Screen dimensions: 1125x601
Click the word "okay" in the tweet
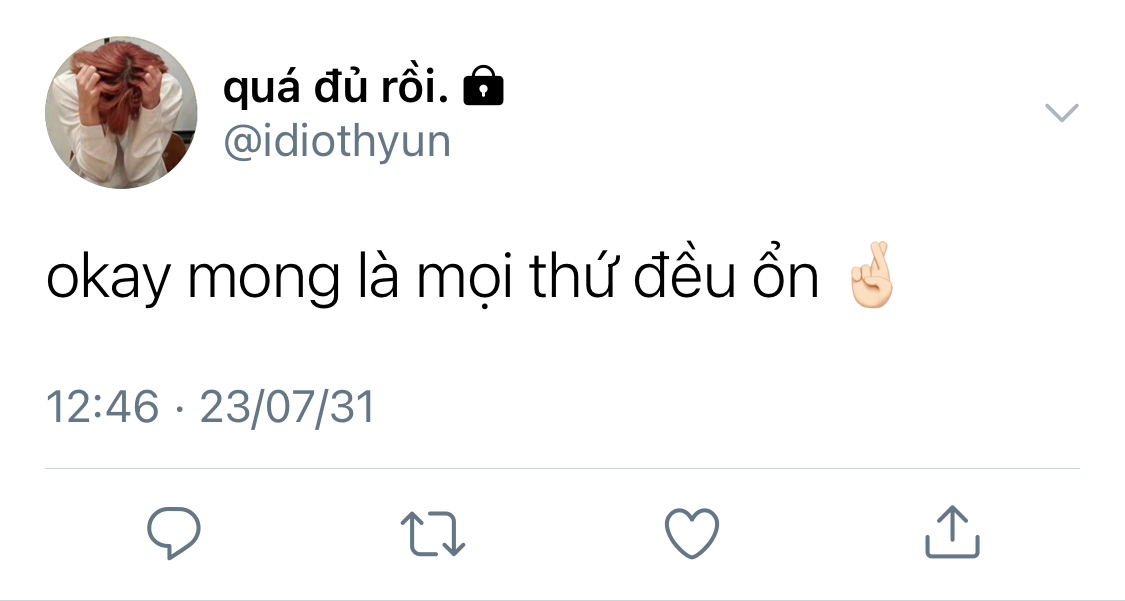(108, 279)
